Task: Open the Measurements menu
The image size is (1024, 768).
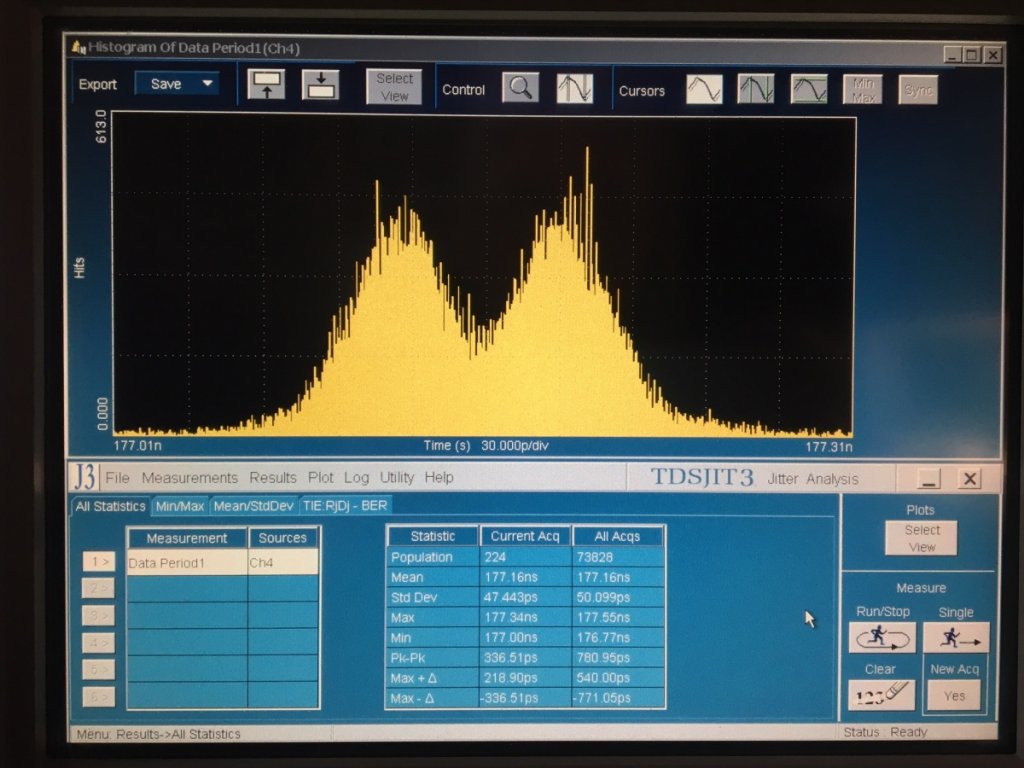Action: pyautogui.click(x=189, y=478)
